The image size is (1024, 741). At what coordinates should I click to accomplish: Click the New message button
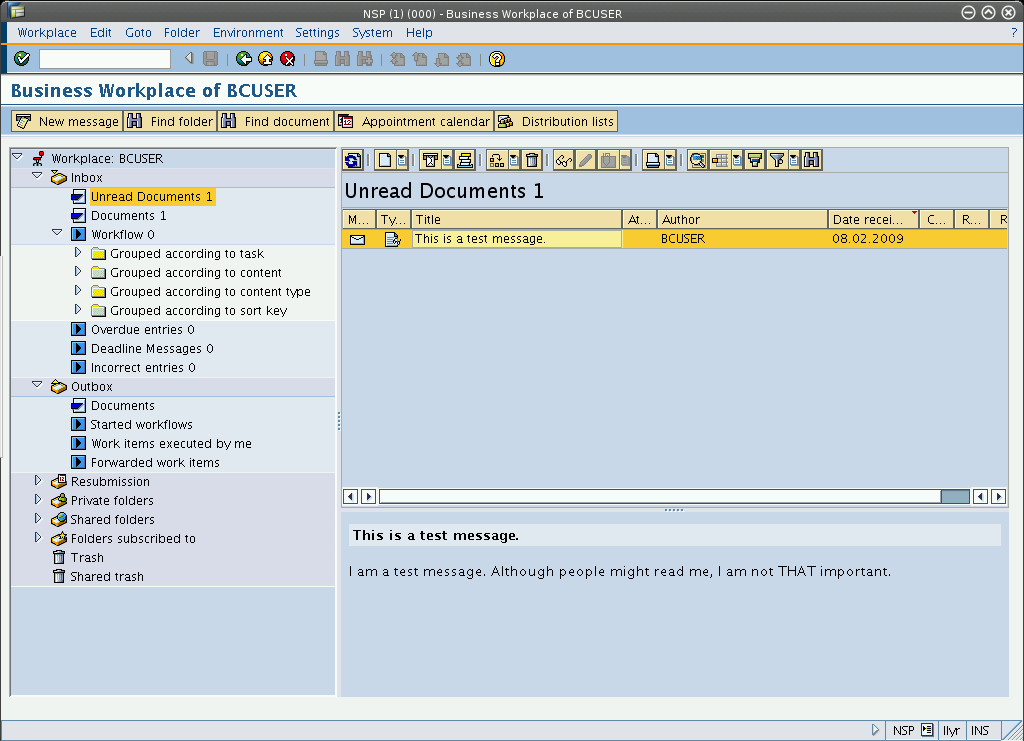[x=67, y=121]
